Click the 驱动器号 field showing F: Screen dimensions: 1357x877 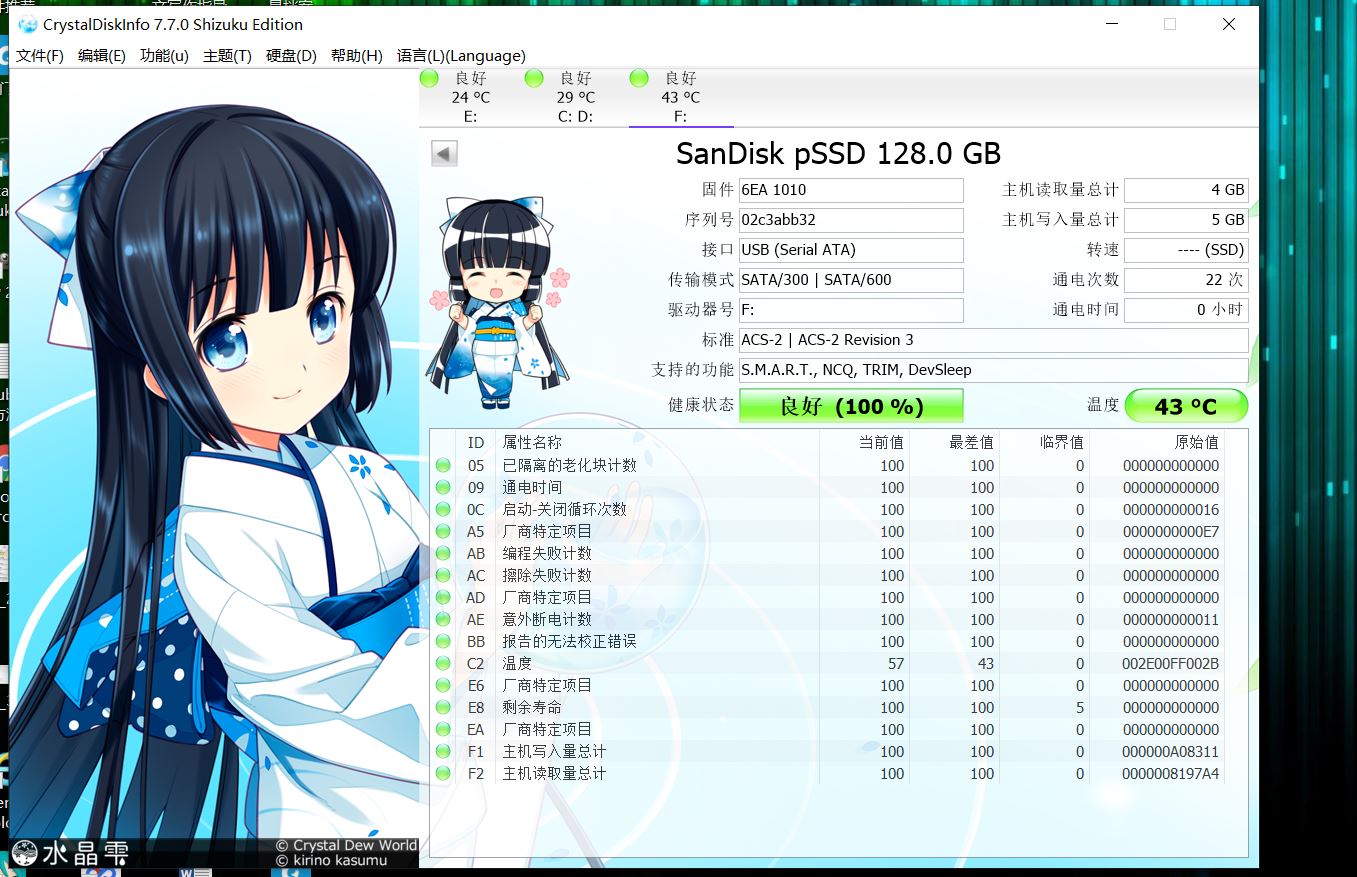[851, 310]
